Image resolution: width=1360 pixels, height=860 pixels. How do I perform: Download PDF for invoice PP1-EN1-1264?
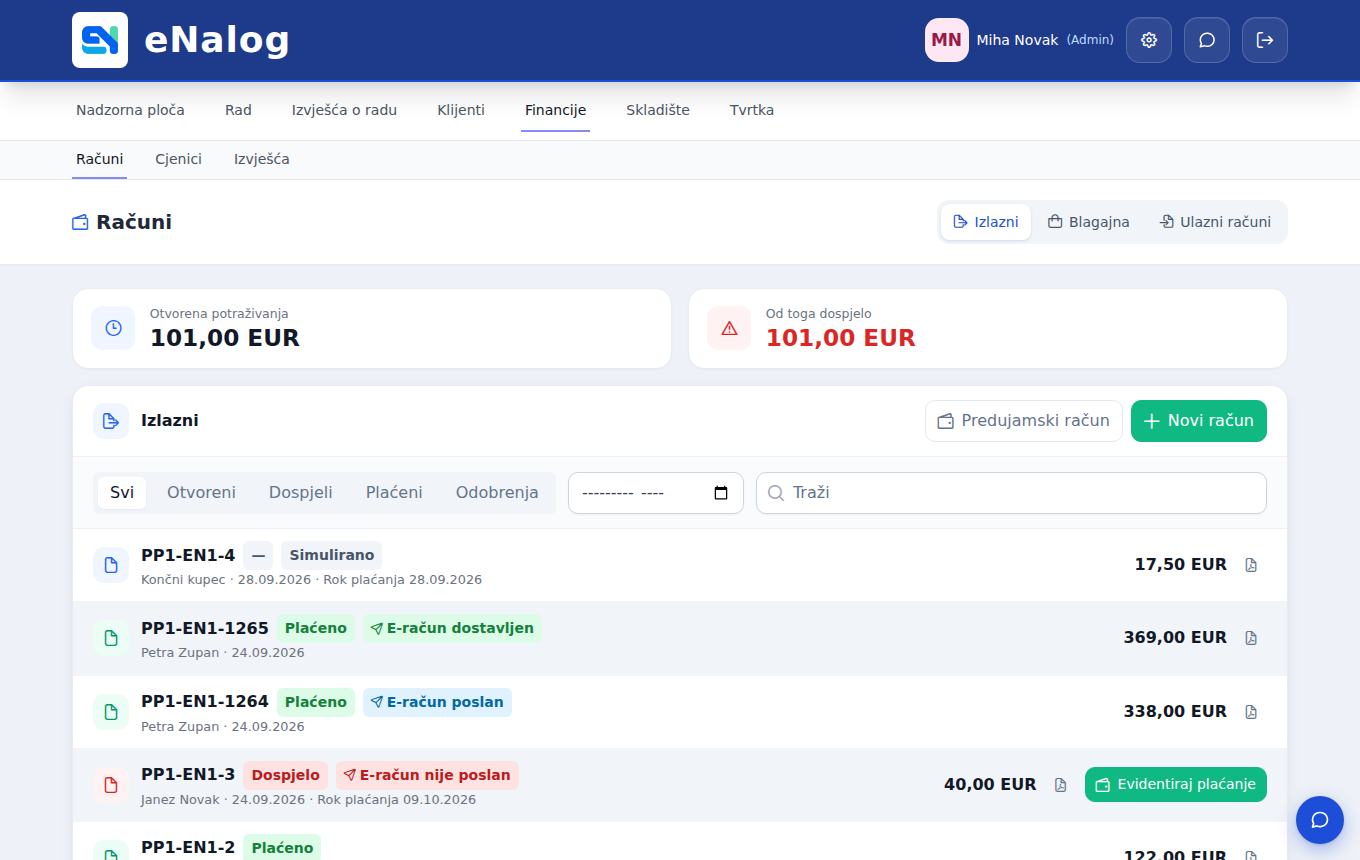click(1251, 712)
